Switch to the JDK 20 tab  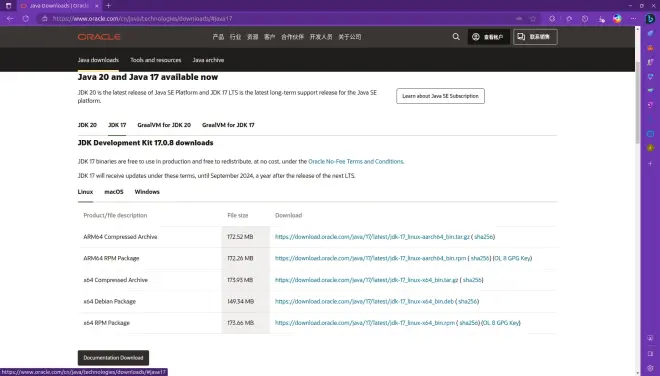87,125
